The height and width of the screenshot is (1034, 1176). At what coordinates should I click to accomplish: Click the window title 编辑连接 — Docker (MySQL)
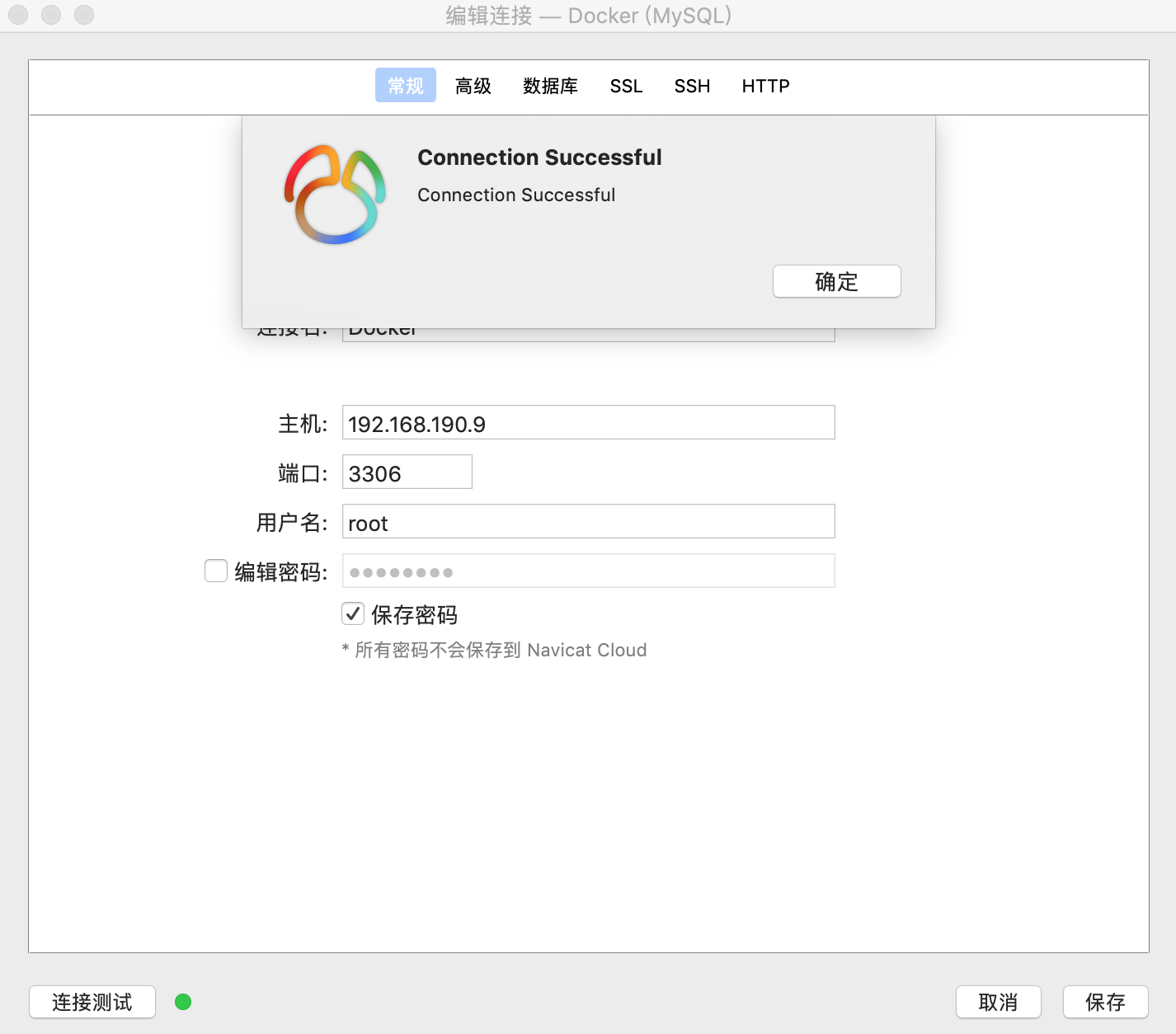[589, 16]
